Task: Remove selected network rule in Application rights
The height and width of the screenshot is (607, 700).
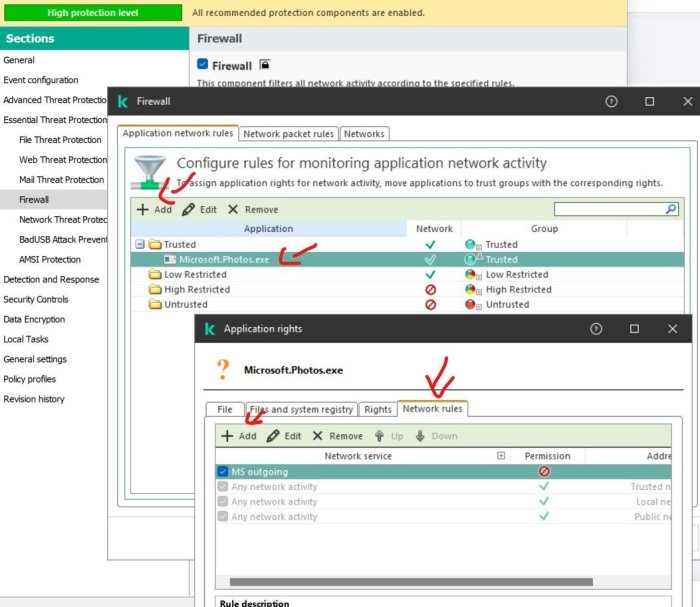Action: [338, 436]
